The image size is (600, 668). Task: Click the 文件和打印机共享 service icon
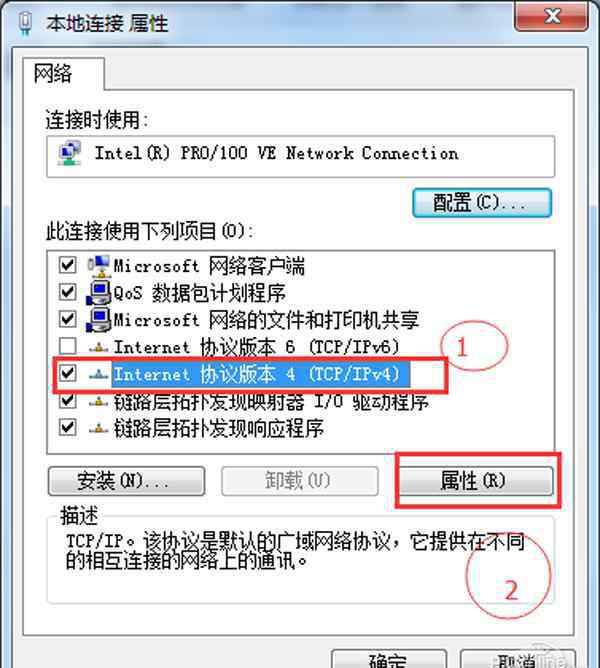point(99,320)
